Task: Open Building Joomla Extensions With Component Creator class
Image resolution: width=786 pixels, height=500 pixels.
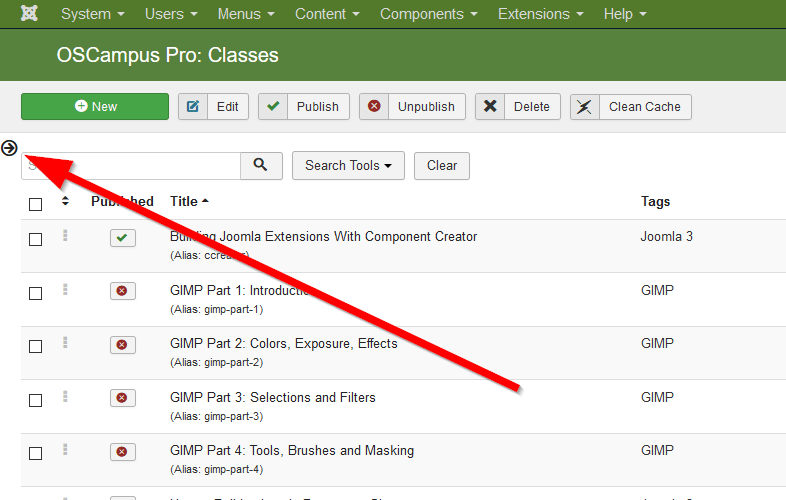Action: point(323,236)
